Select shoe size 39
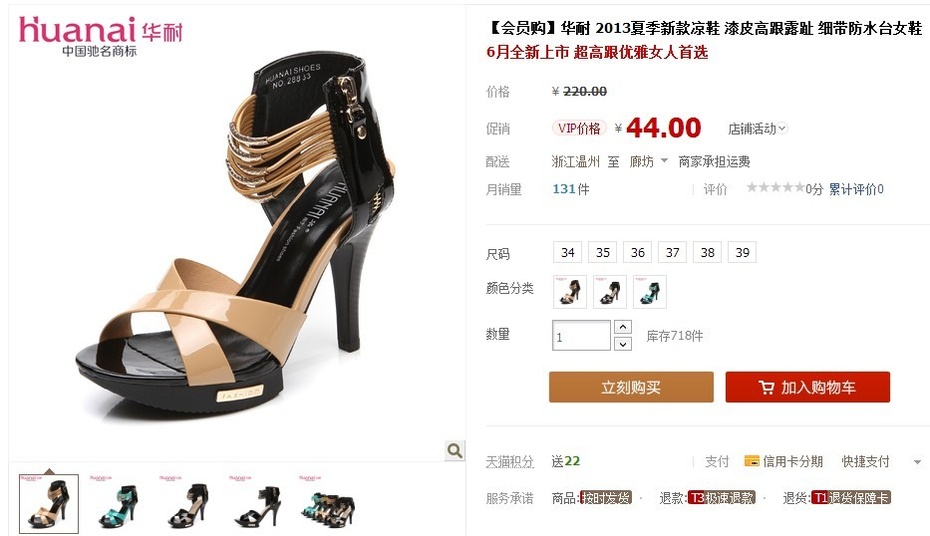This screenshot has height=536, width=930. click(x=742, y=253)
